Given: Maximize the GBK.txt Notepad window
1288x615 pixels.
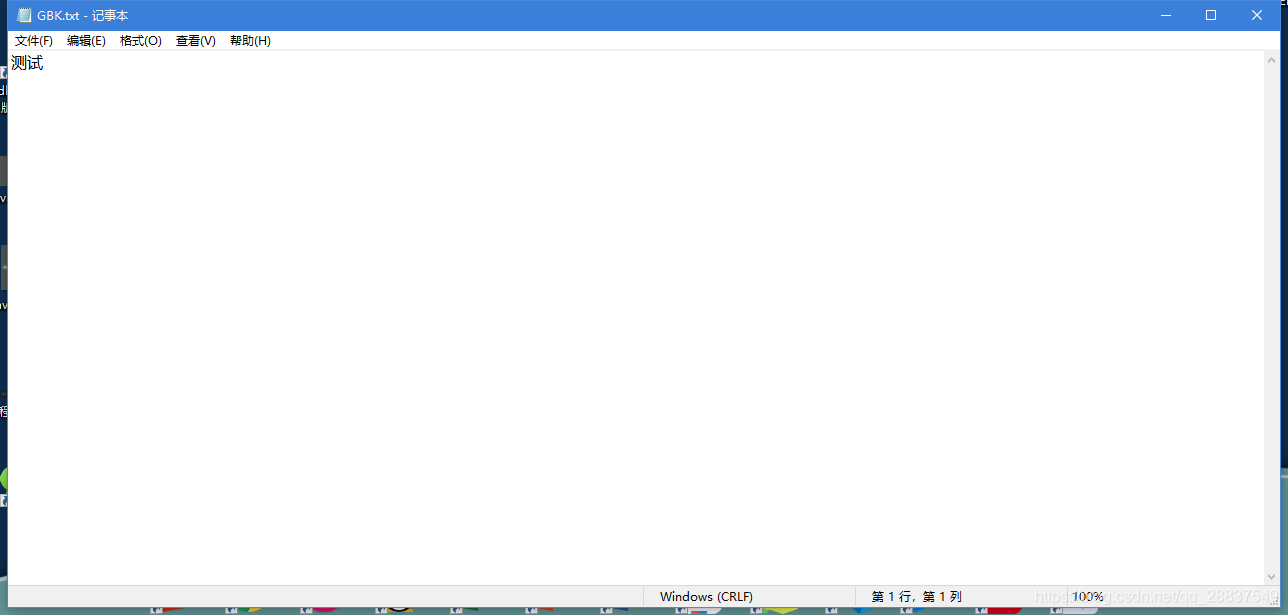Looking at the screenshot, I should click(x=1211, y=15).
